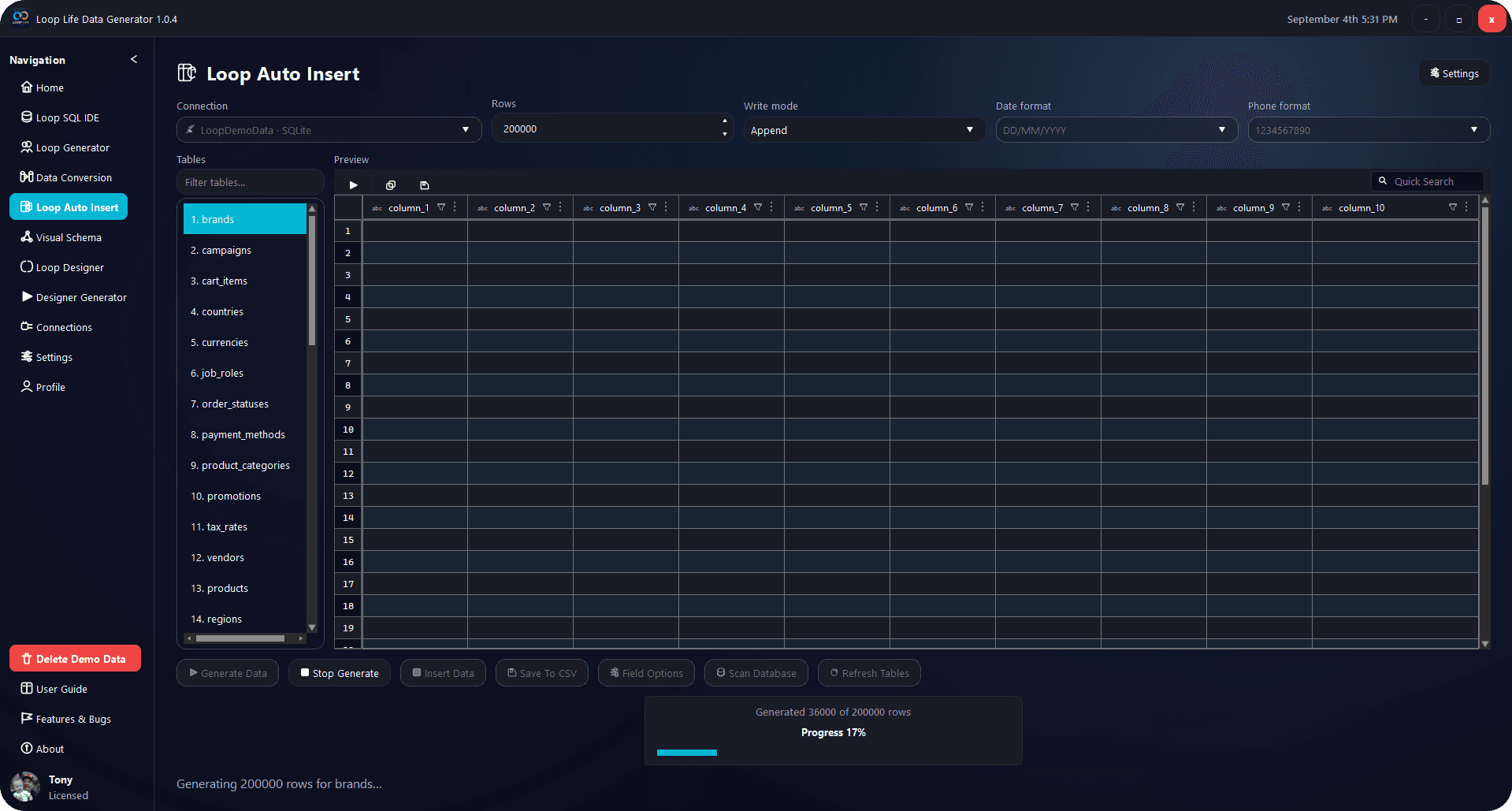1512x811 pixels.
Task: Decrease Rows with the down stepper
Action: pos(725,135)
